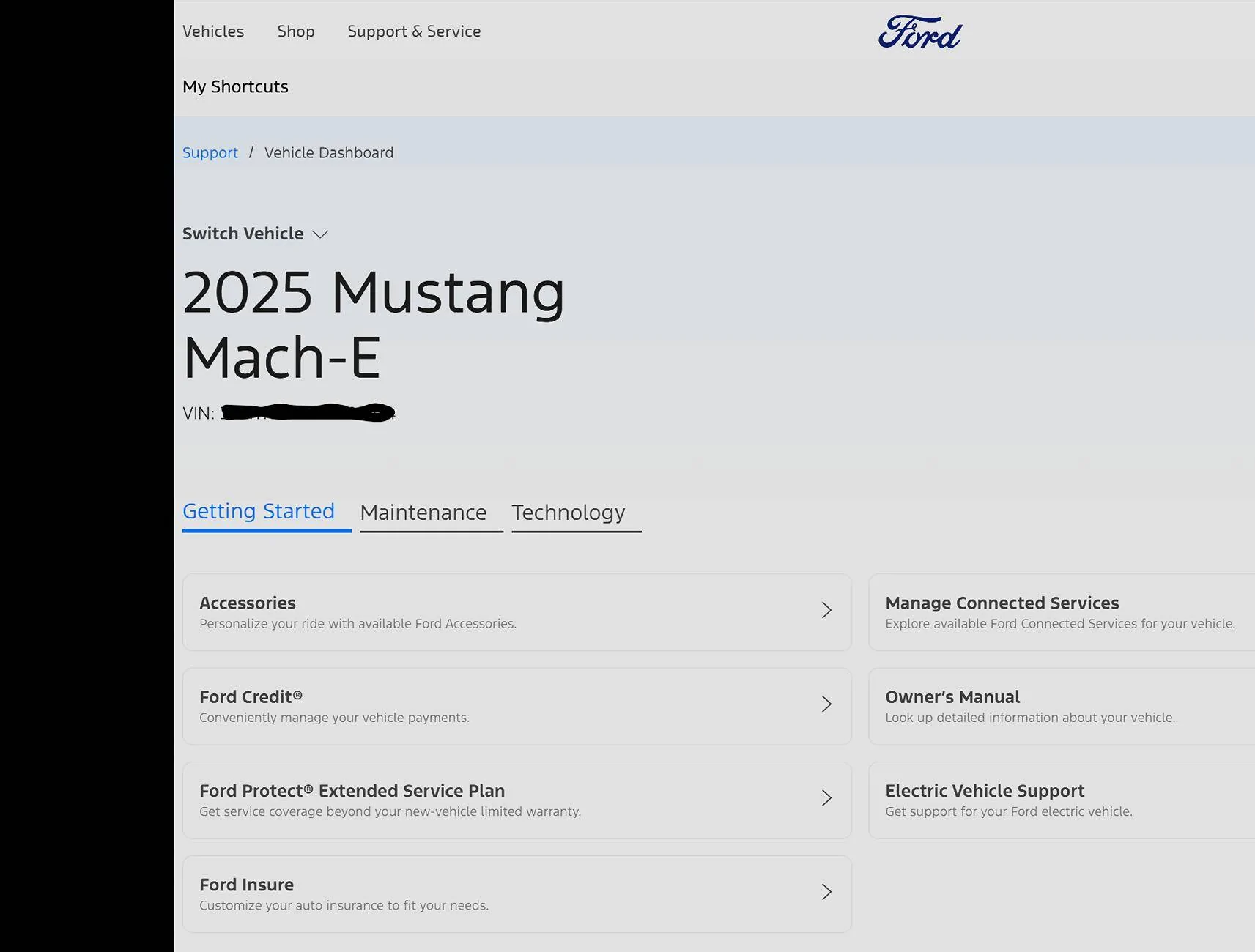Click My Shortcuts
This screenshot has height=952, width=1255.
tap(235, 86)
